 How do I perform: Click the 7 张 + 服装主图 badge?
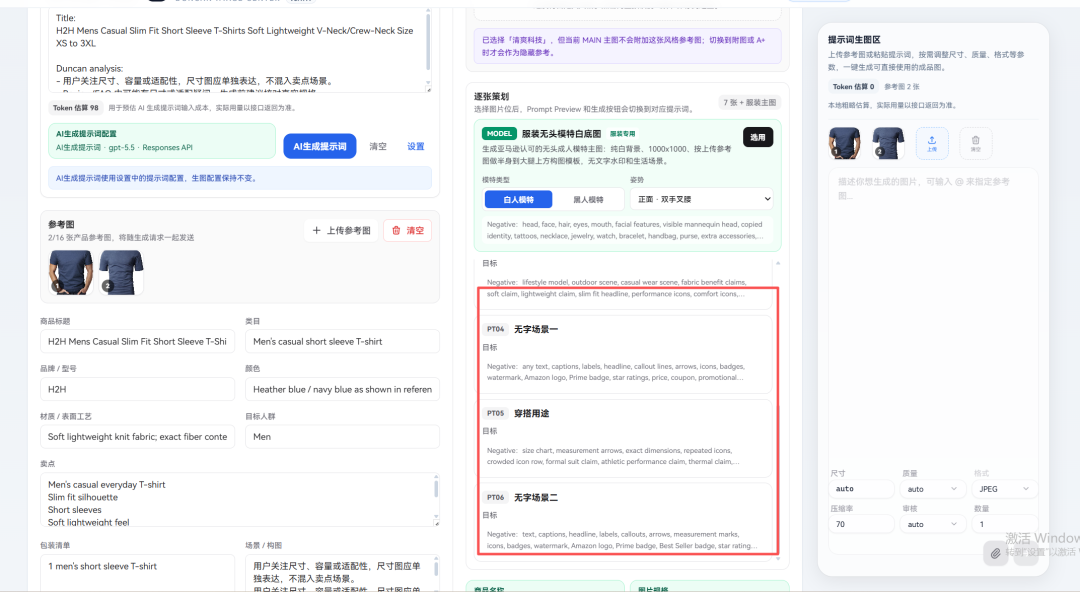(749, 102)
